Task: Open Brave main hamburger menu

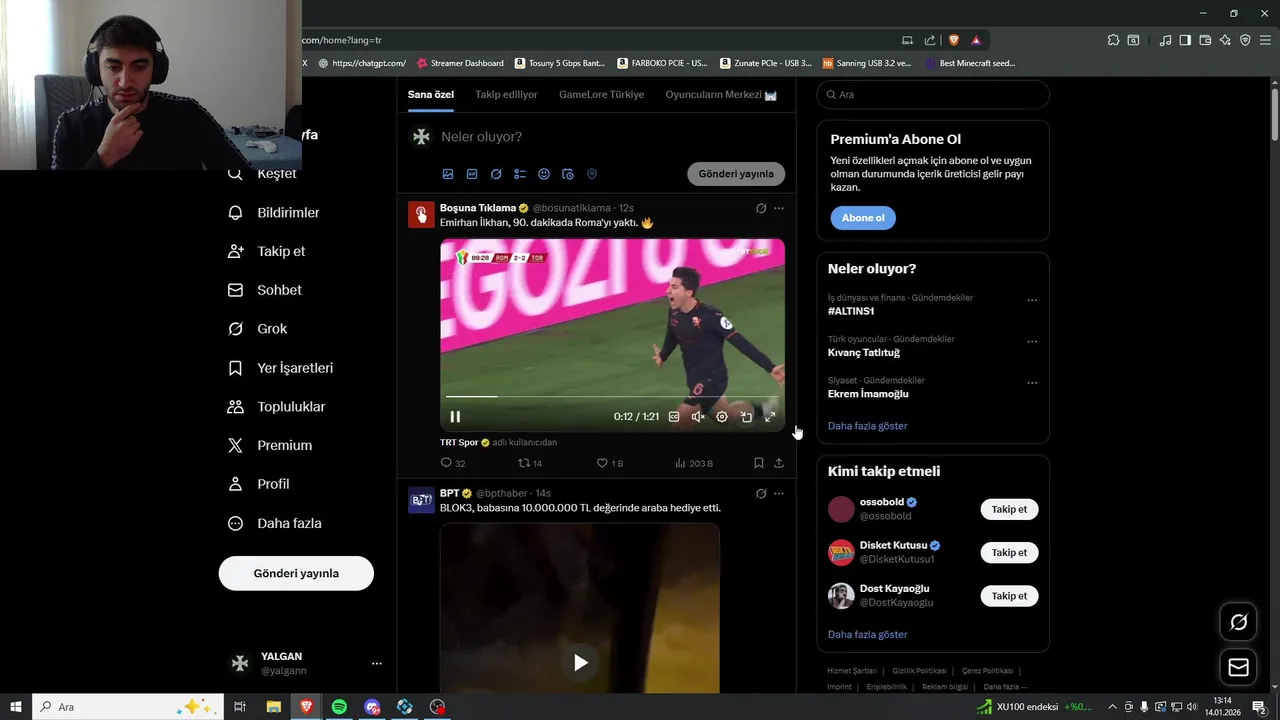Action: tap(1265, 40)
